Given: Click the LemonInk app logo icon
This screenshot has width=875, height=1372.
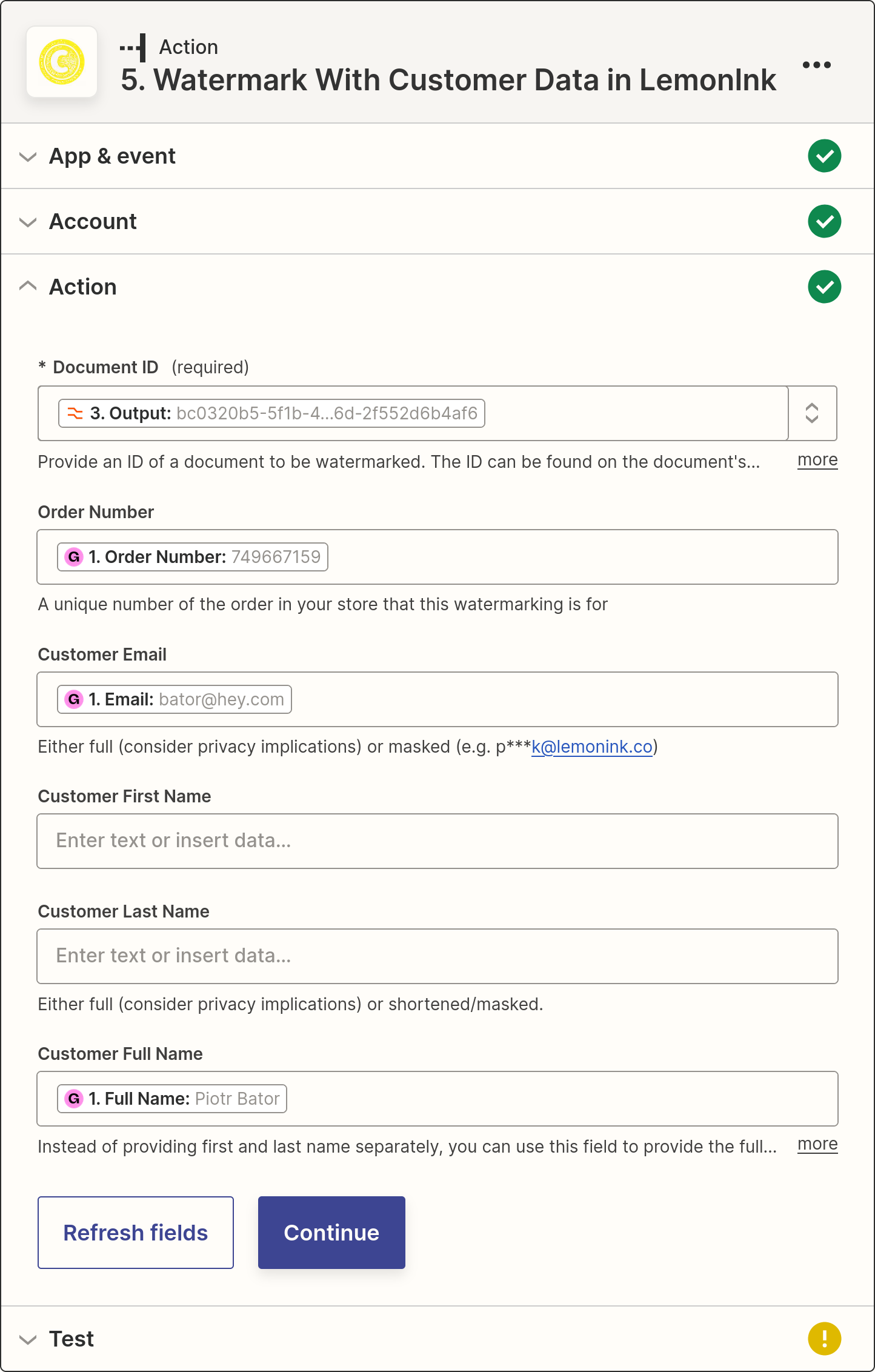Looking at the screenshot, I should (x=62, y=62).
